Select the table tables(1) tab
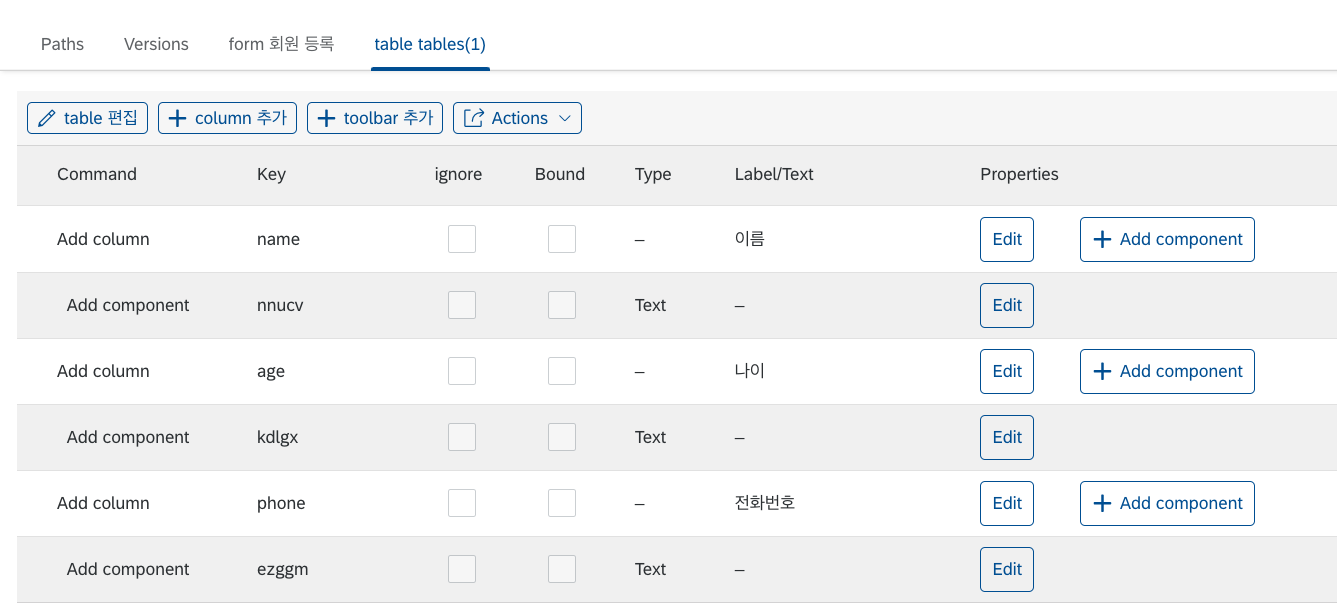This screenshot has height=615, width=1337. point(430,44)
